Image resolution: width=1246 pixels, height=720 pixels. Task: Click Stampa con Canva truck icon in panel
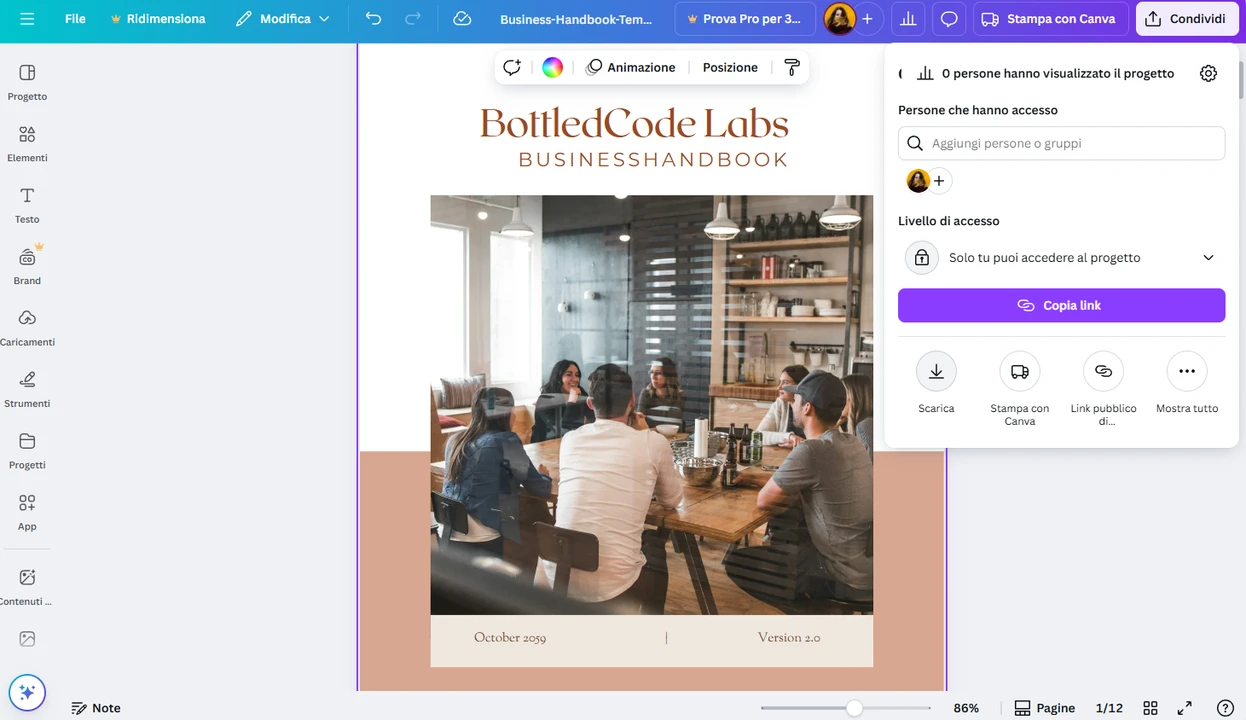1020,371
